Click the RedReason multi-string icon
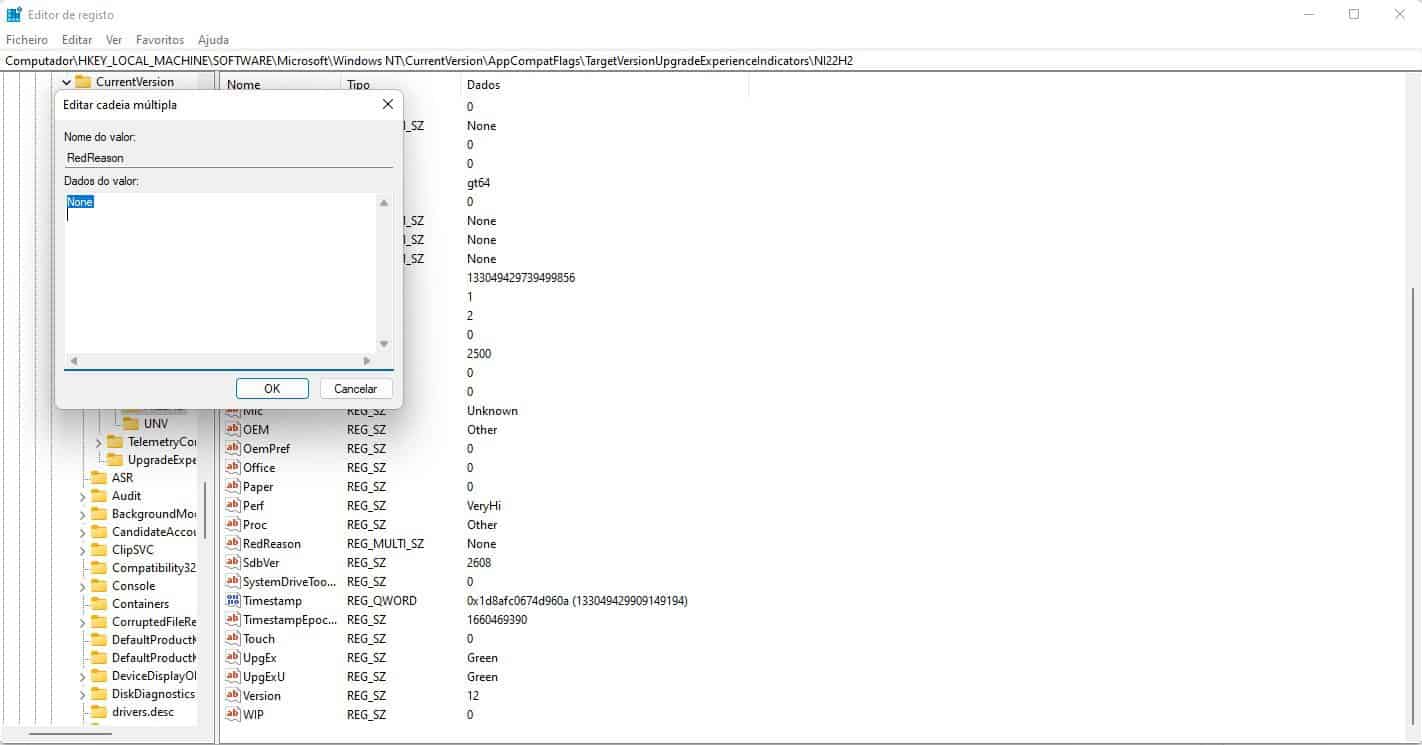 click(x=233, y=544)
